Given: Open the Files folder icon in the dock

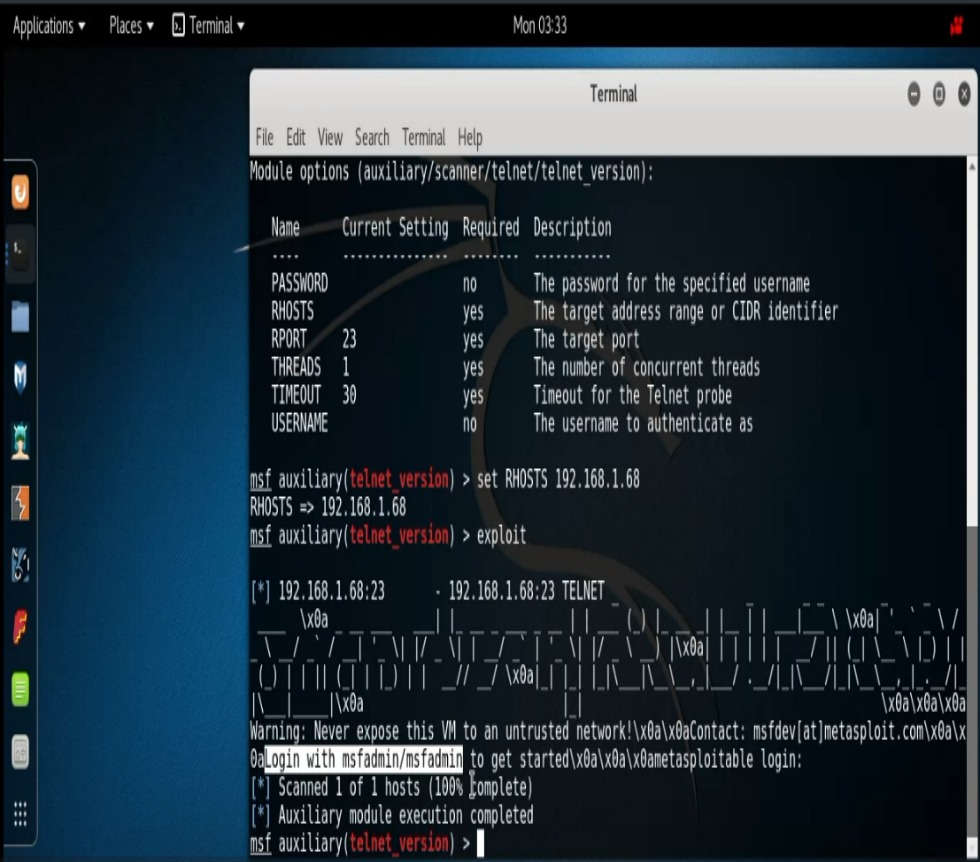Looking at the screenshot, I should click(20, 317).
